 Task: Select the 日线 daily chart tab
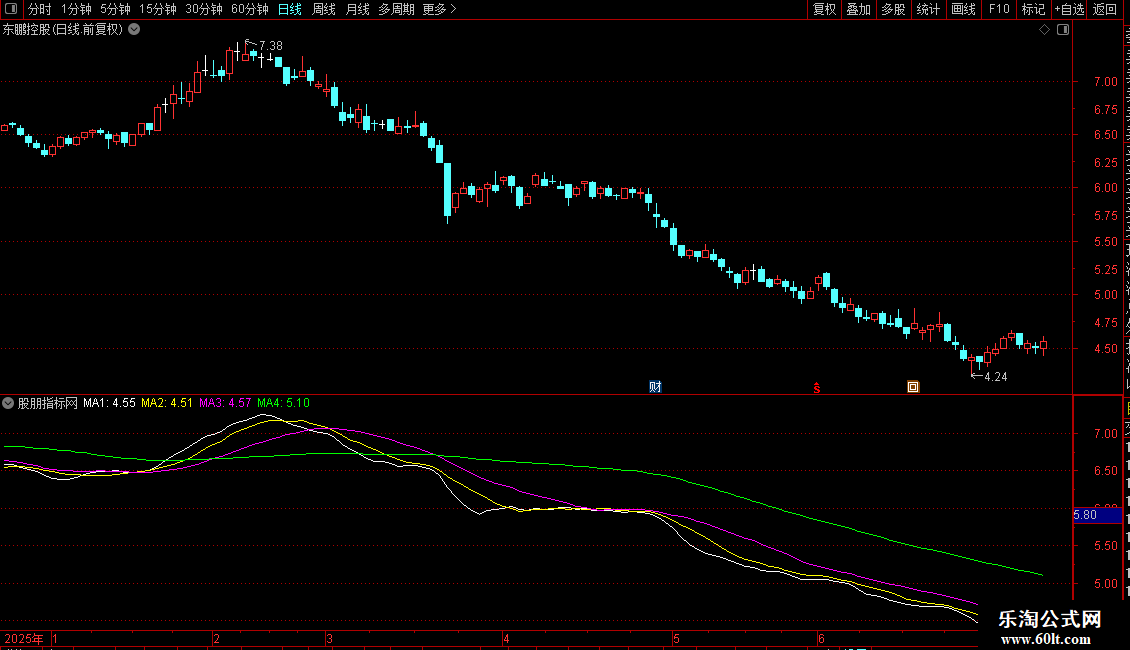point(290,9)
